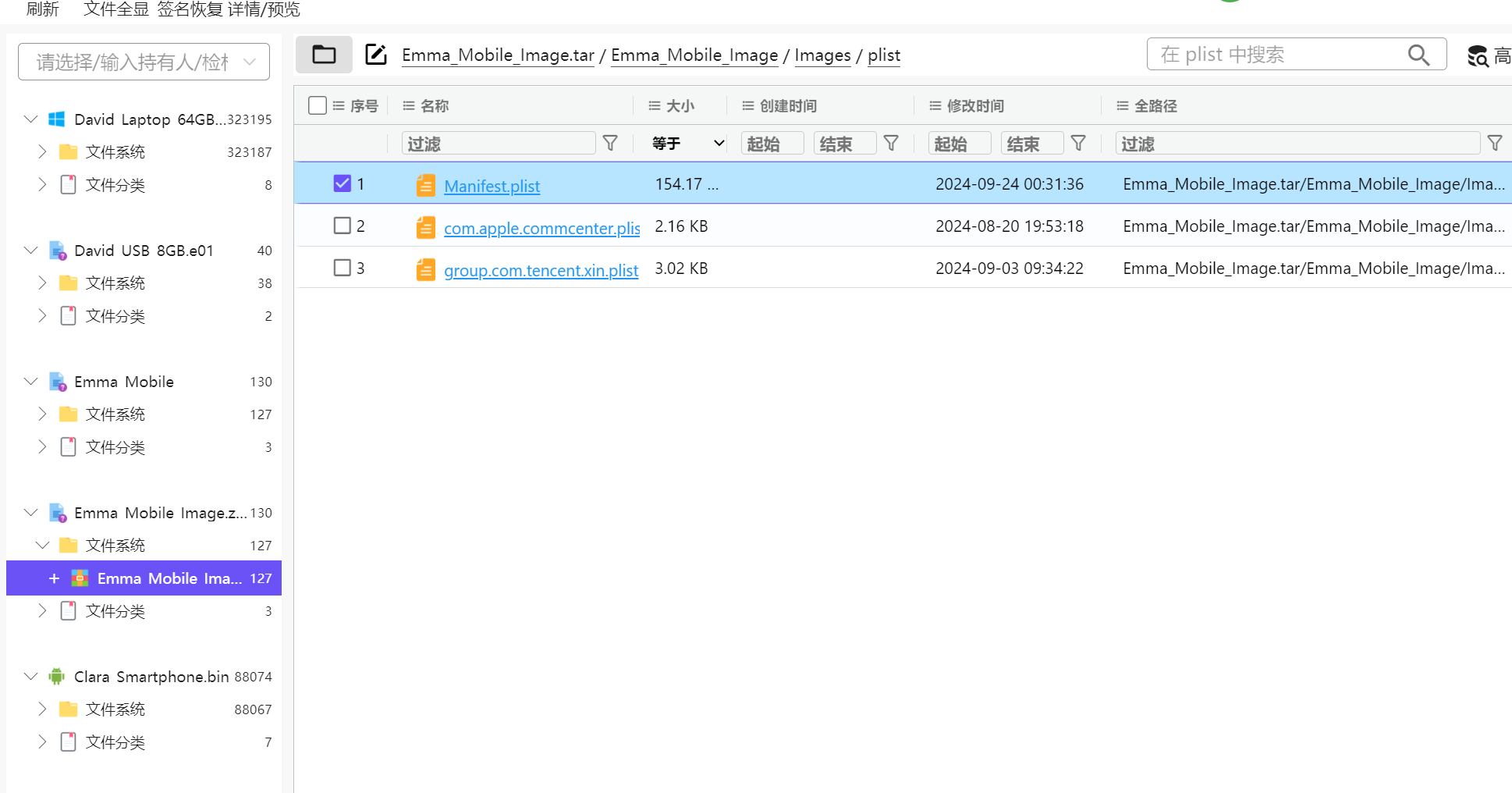The image size is (1512, 793).
Task: Click the filter funnel on the 全路径 column
Action: point(1496,143)
